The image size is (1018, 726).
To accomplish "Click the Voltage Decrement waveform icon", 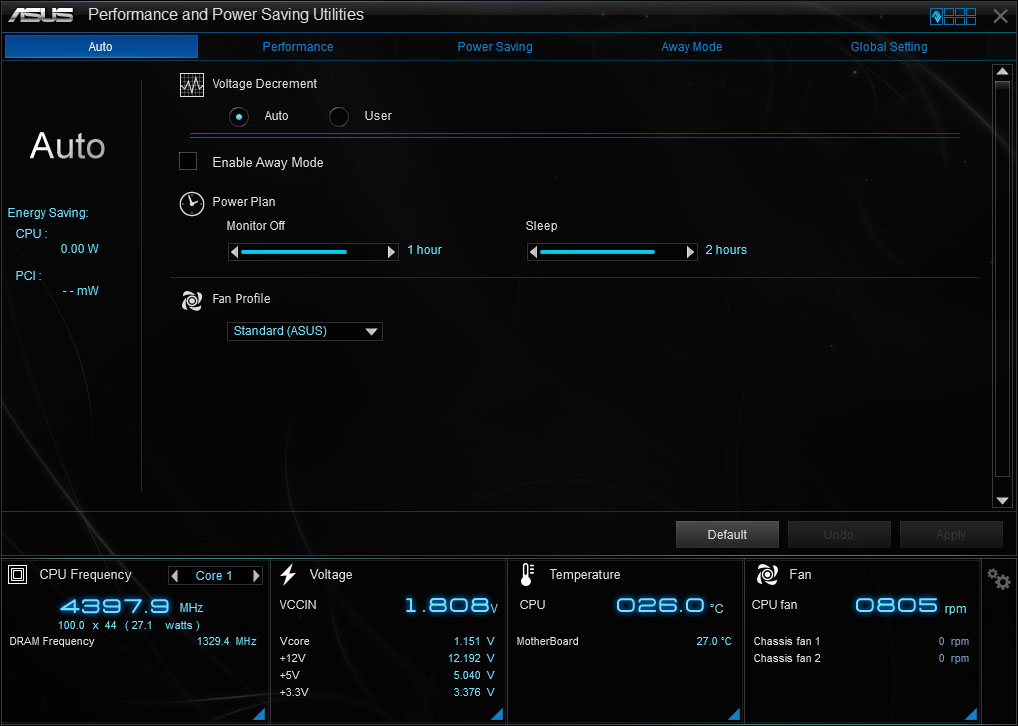I will point(192,84).
